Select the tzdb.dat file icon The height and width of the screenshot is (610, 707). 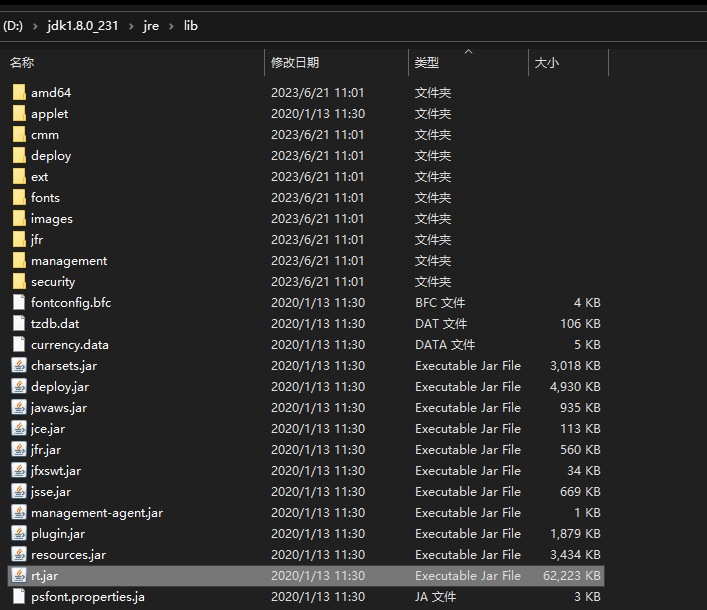click(x=19, y=324)
